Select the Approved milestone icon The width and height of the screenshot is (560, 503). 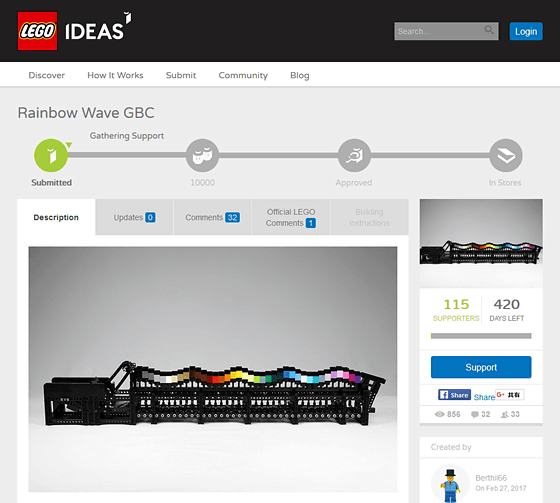(354, 155)
